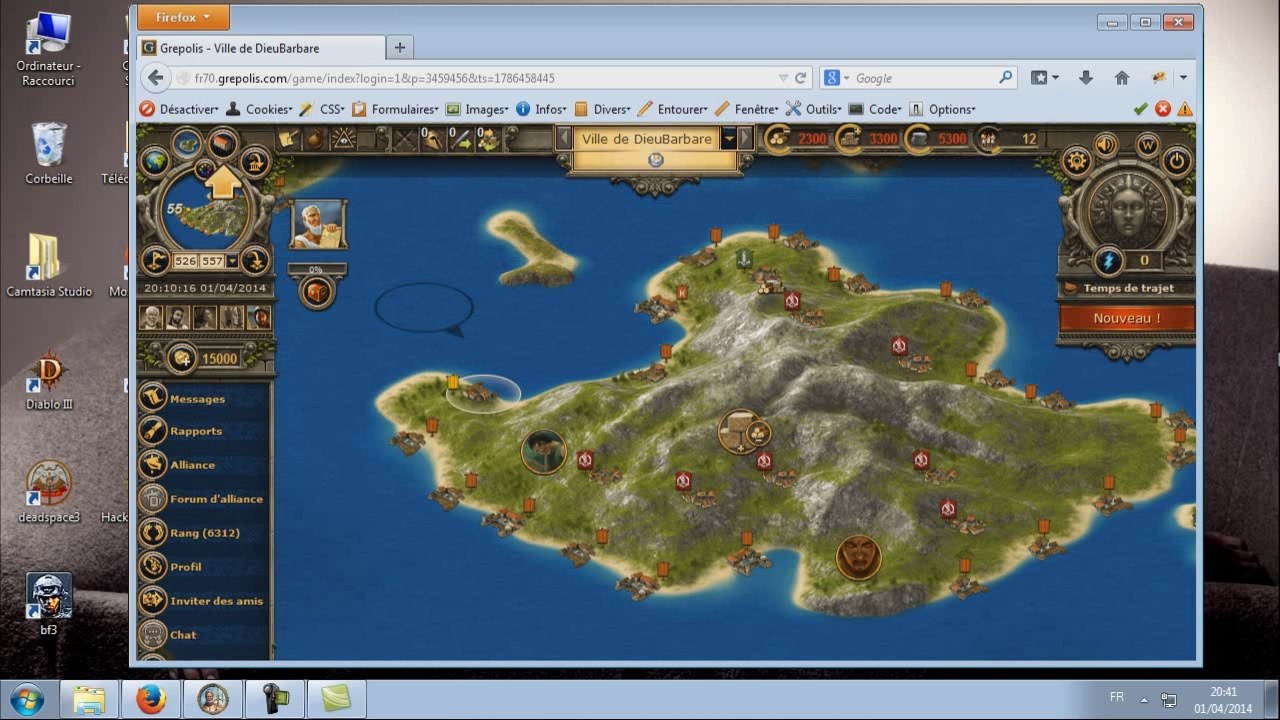Click the silver resource 5300 counter
Image resolution: width=1280 pixels, height=720 pixels.
pyautogui.click(x=937, y=139)
